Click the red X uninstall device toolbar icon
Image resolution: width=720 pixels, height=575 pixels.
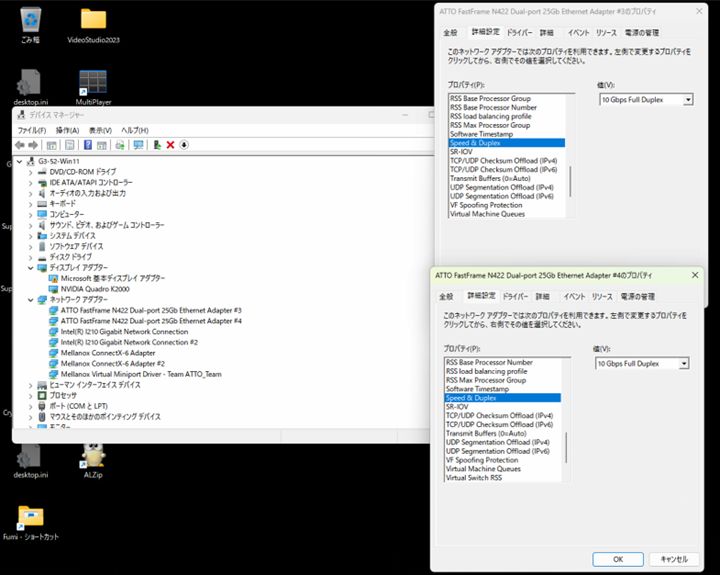click(170, 145)
